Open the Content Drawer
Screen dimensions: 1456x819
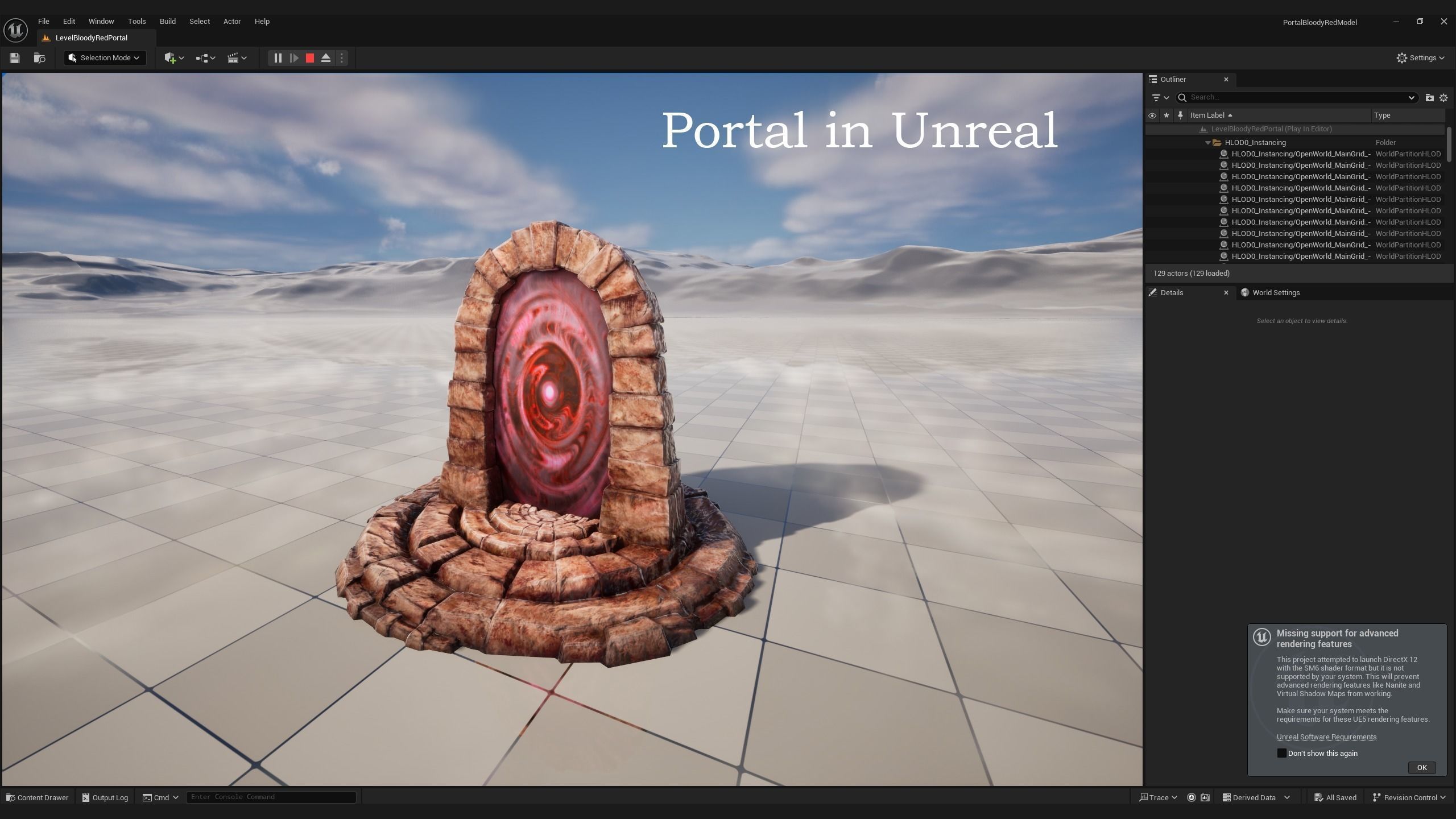pyautogui.click(x=37, y=797)
